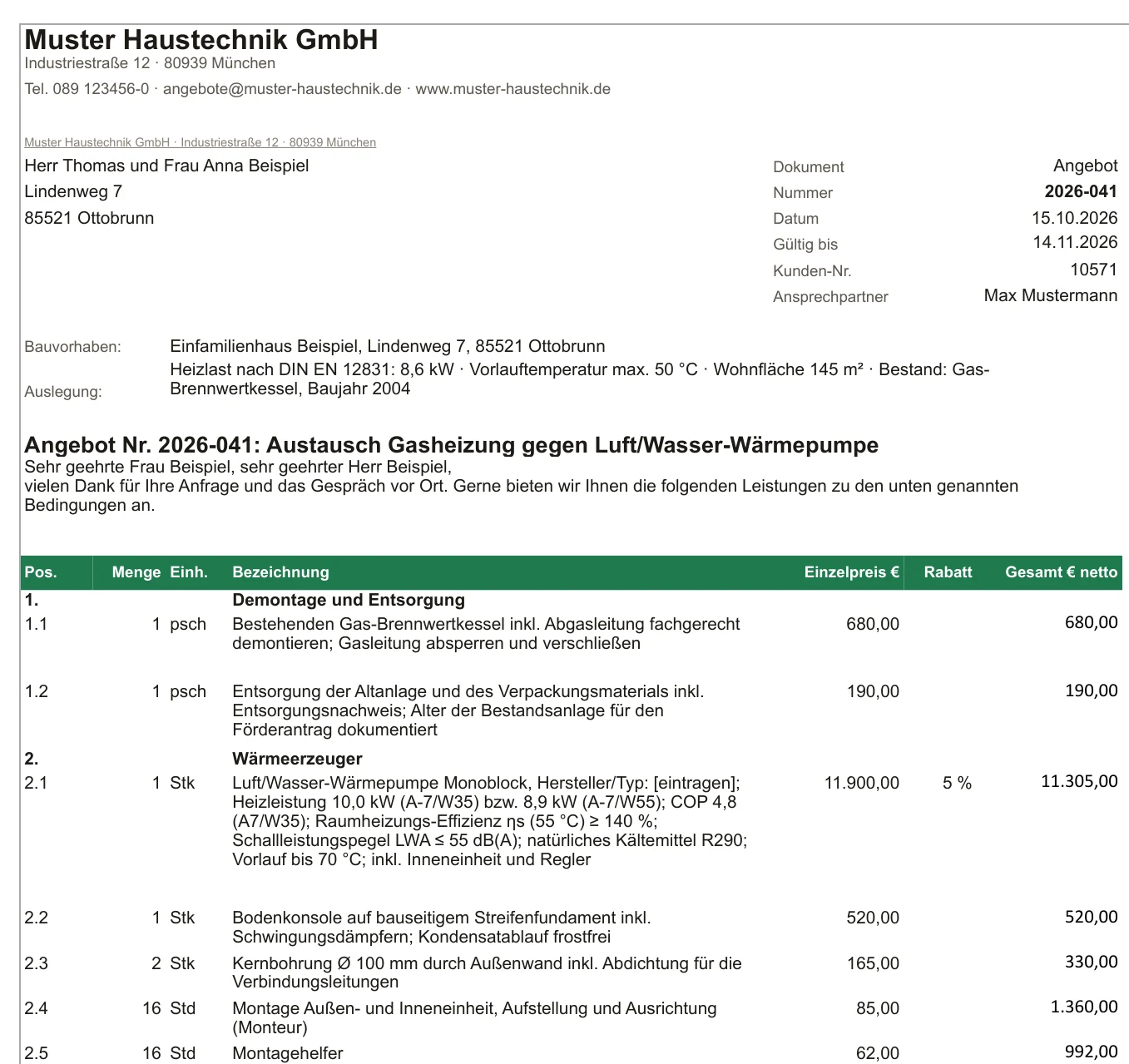Select the phone number "Tel. 089 123456-0"

87,89
